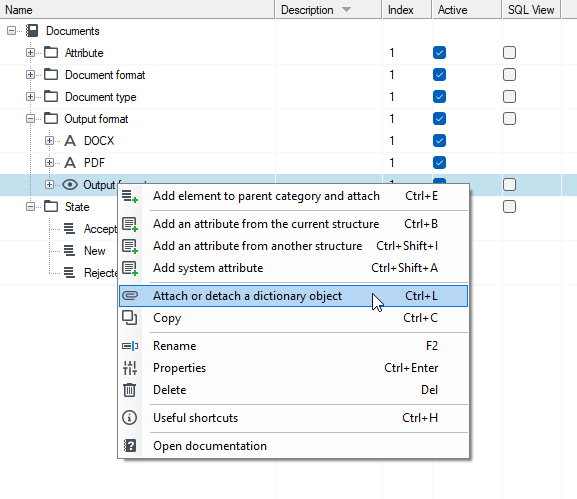
Task: Enable SQL View for State row
Action: pos(509,207)
